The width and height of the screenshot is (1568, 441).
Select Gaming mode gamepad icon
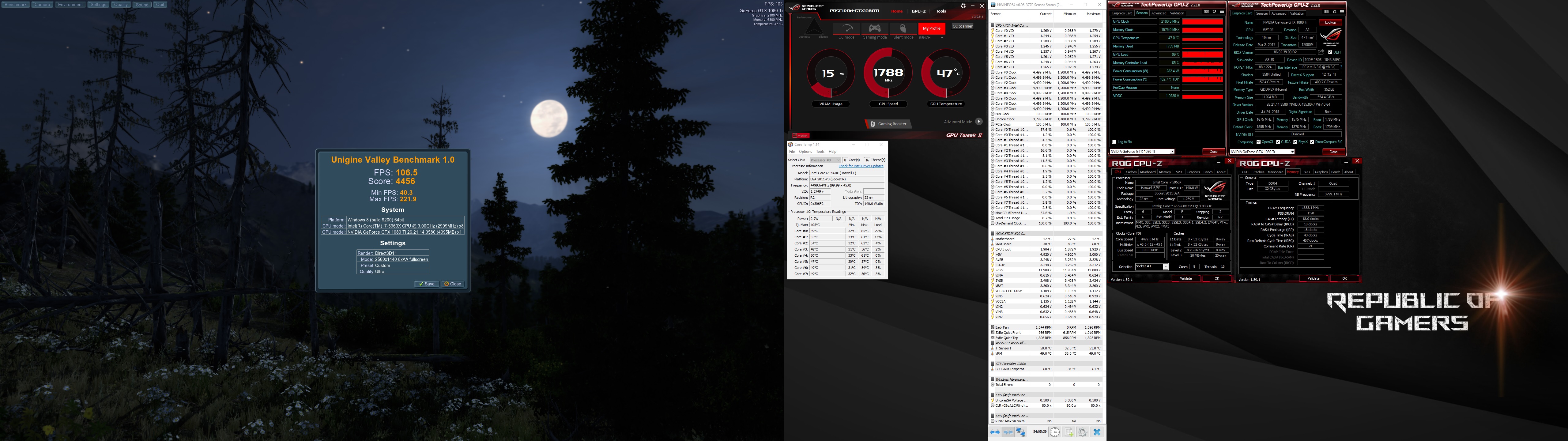(x=875, y=28)
